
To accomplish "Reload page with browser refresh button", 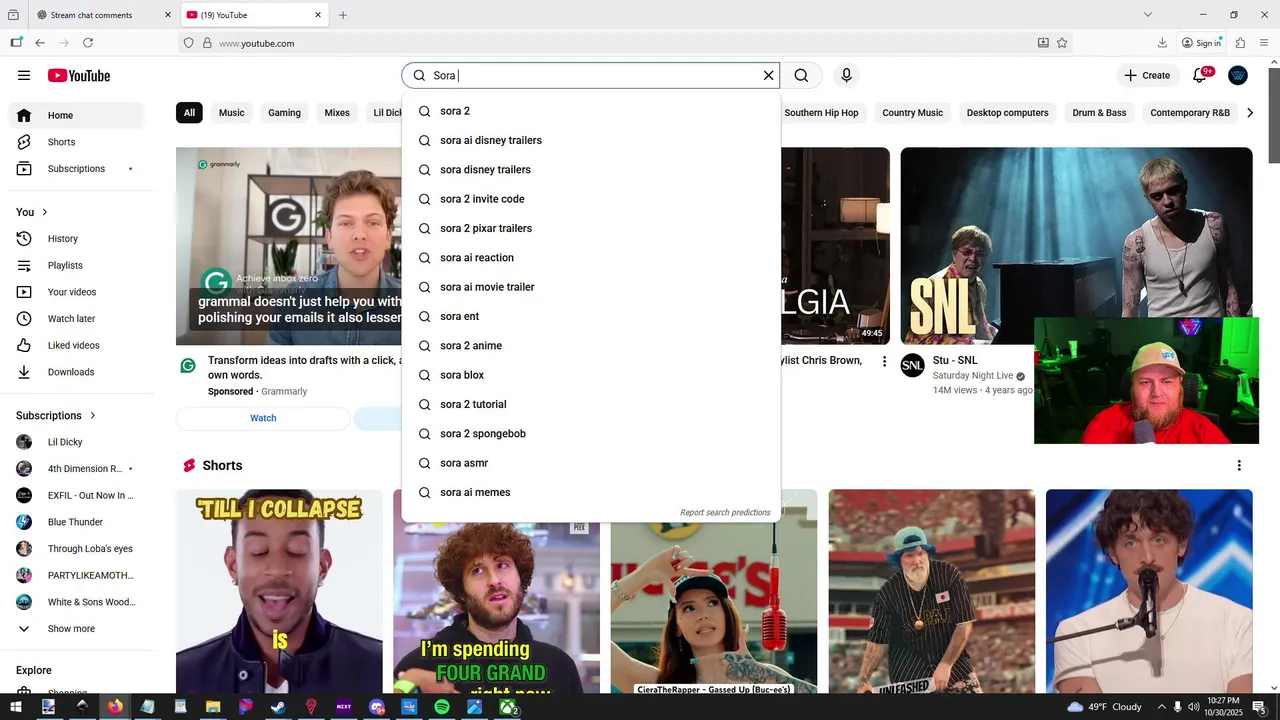I will [88, 43].
